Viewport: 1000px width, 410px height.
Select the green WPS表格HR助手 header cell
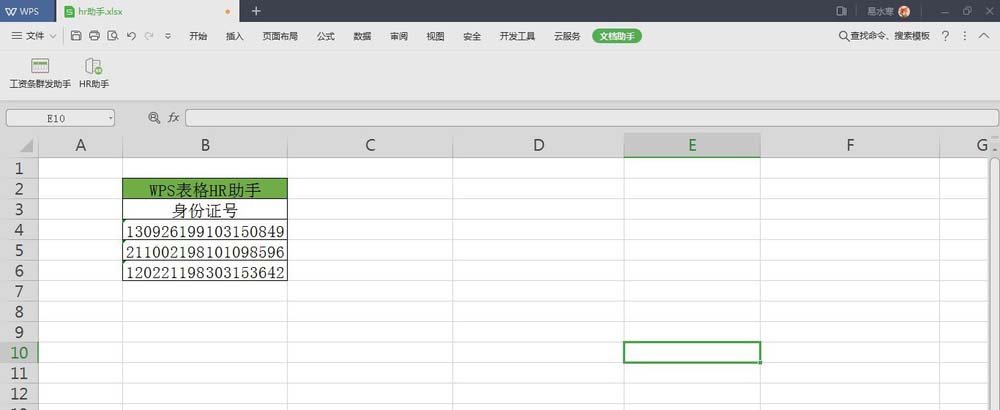(x=205, y=189)
